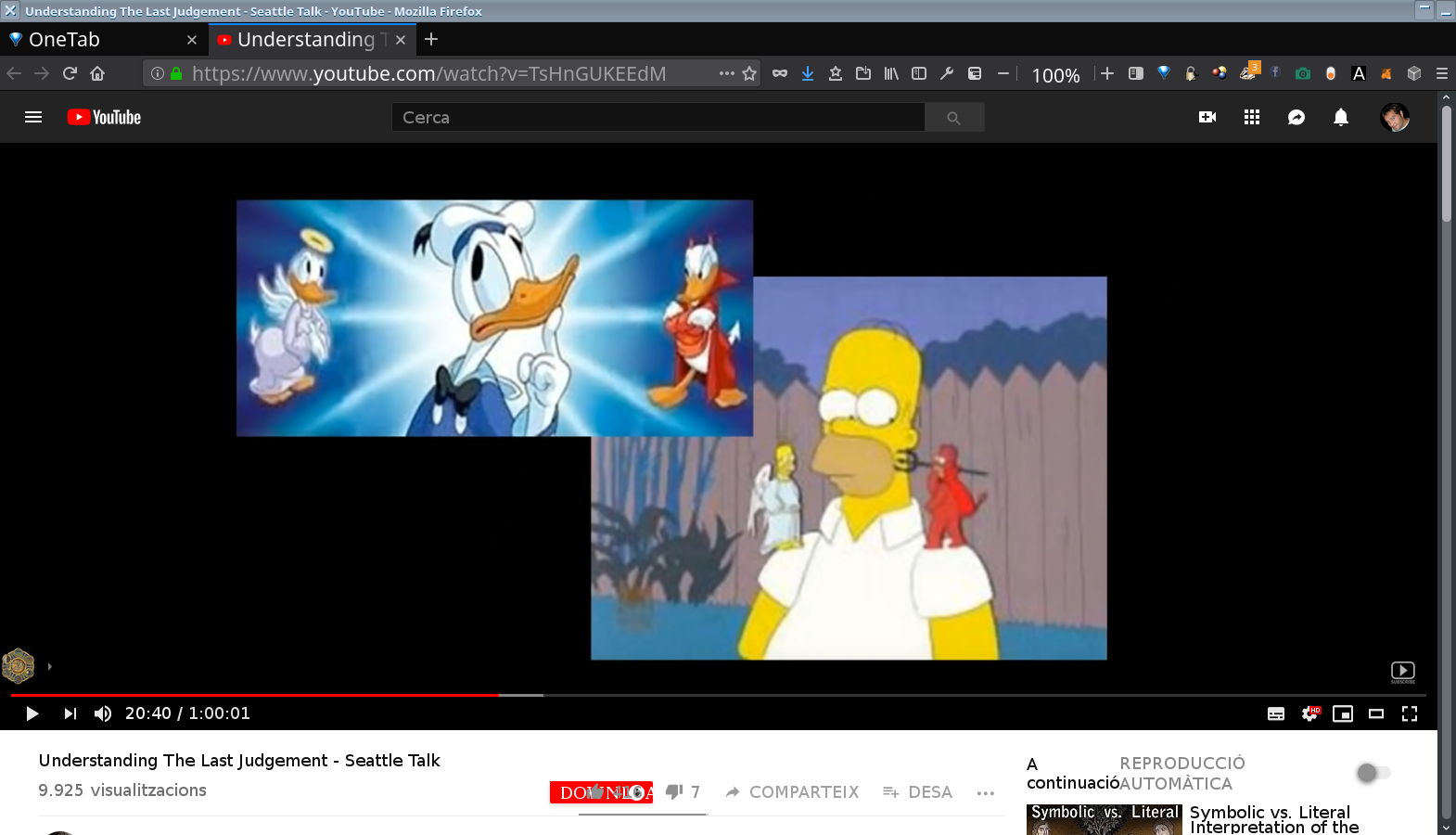The height and width of the screenshot is (835, 1456).
Task: Open the Symbolic vs. Literal thumbnail
Action: tap(1104, 819)
